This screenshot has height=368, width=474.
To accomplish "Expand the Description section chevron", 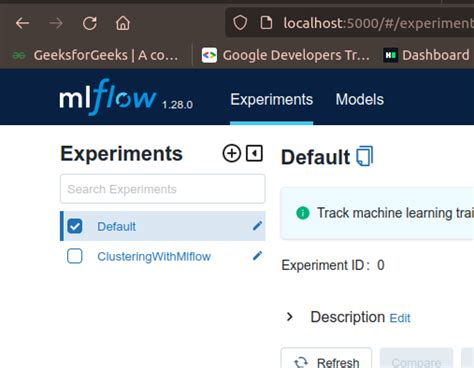I will [290, 317].
